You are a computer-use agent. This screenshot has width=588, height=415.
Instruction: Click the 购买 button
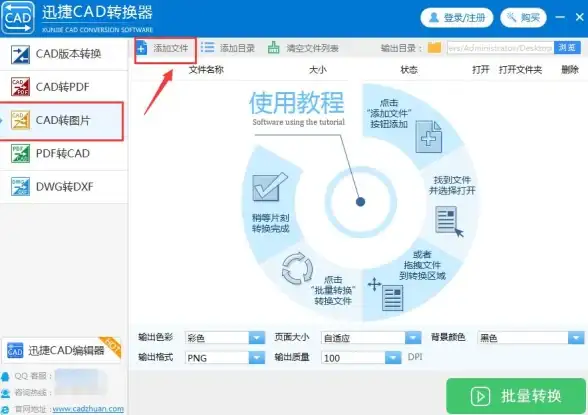523,17
